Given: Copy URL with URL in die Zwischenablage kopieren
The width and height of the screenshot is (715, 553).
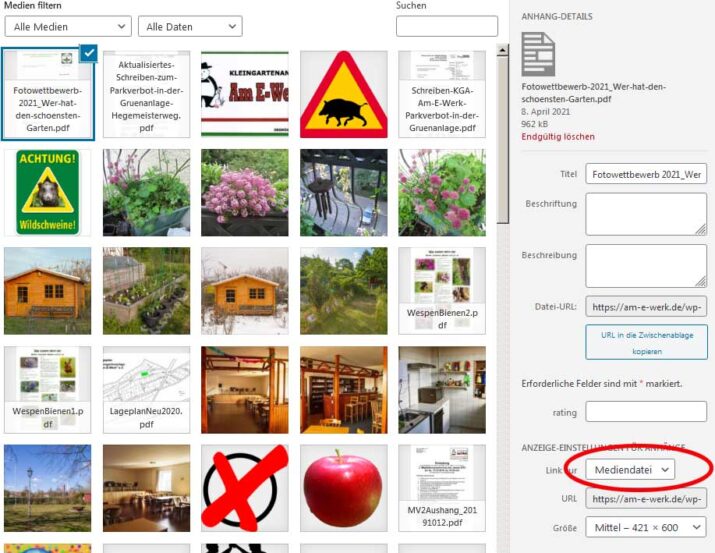Looking at the screenshot, I should click(646, 342).
